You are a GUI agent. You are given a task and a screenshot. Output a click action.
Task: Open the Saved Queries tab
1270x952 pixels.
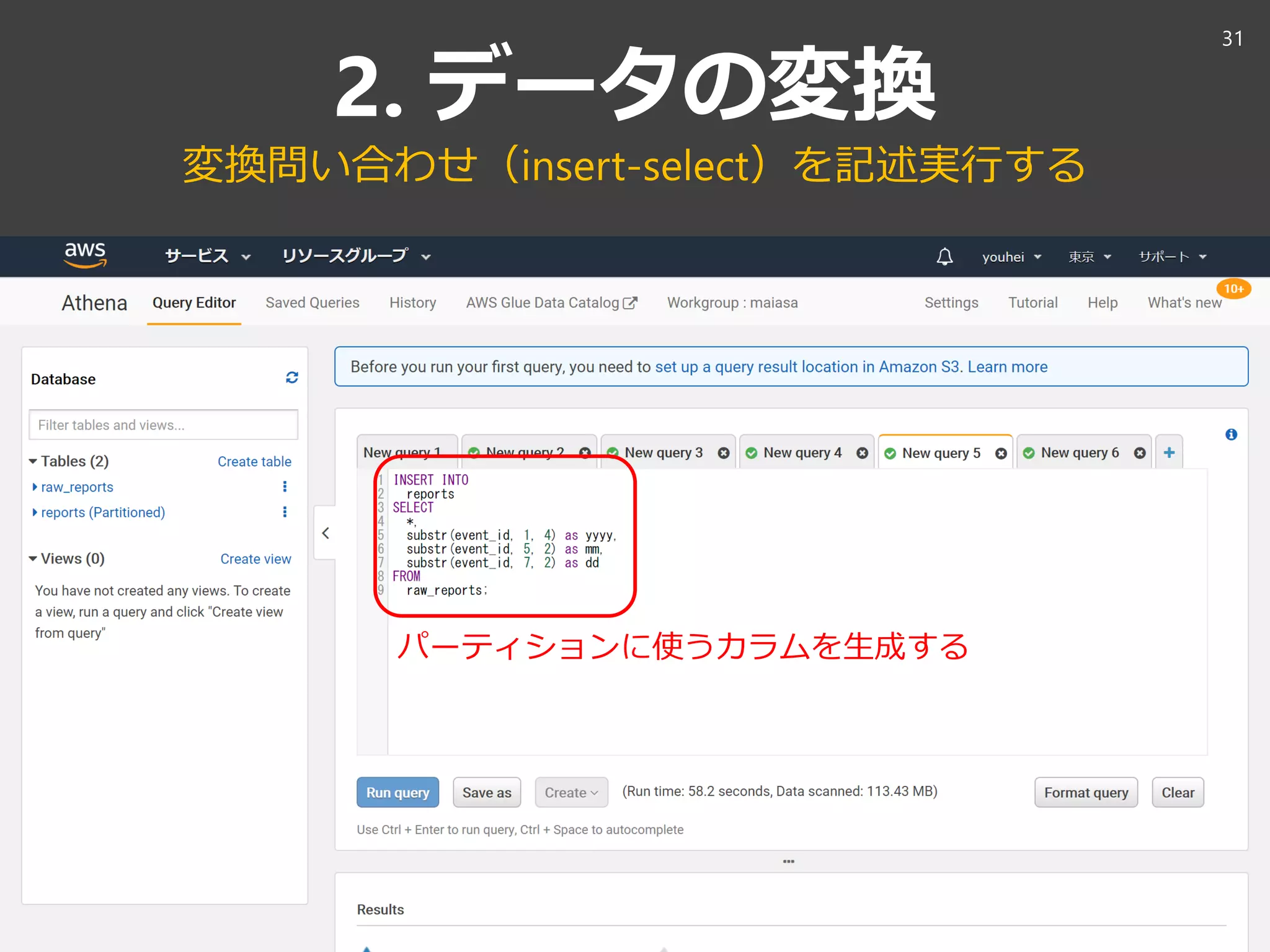click(x=313, y=302)
